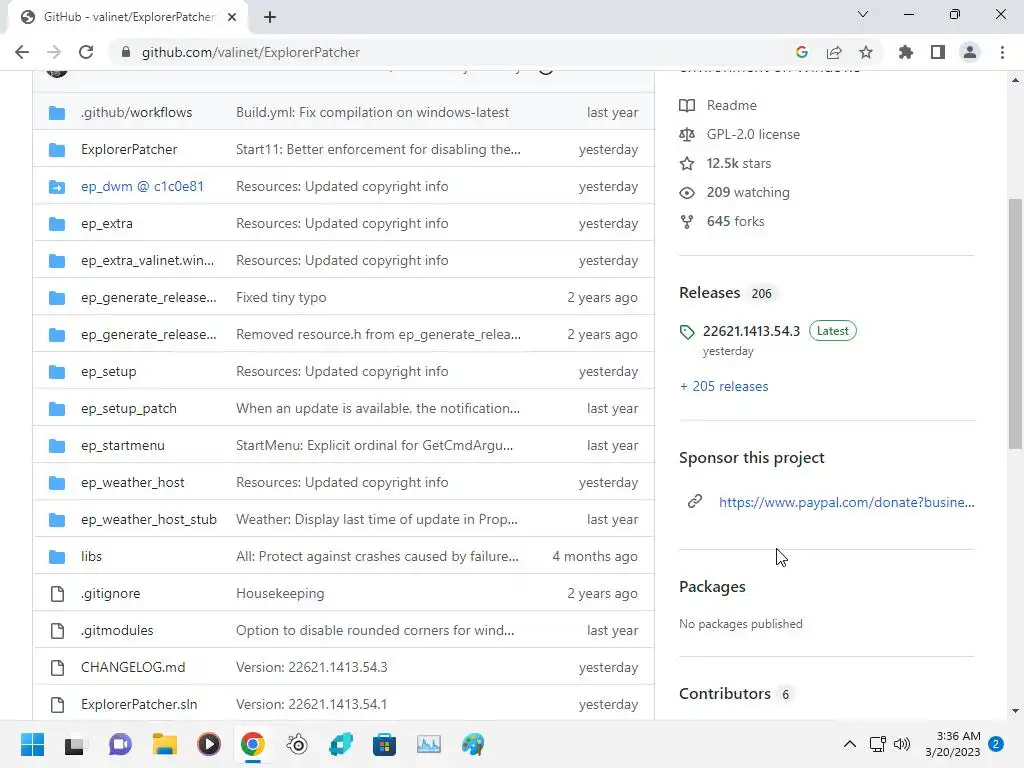The image size is (1024, 768).
Task: View the 12.5k stars list
Action: tap(739, 163)
